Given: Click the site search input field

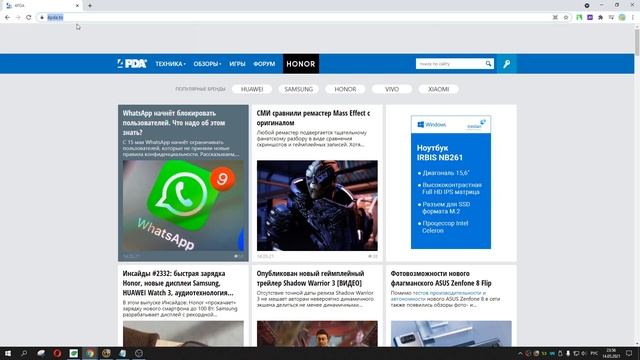Looking at the screenshot, I should click(449, 64).
